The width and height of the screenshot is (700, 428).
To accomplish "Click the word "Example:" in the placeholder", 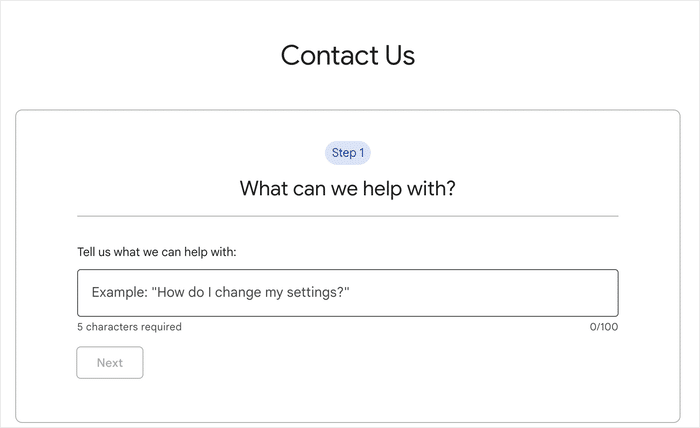I will point(119,292).
